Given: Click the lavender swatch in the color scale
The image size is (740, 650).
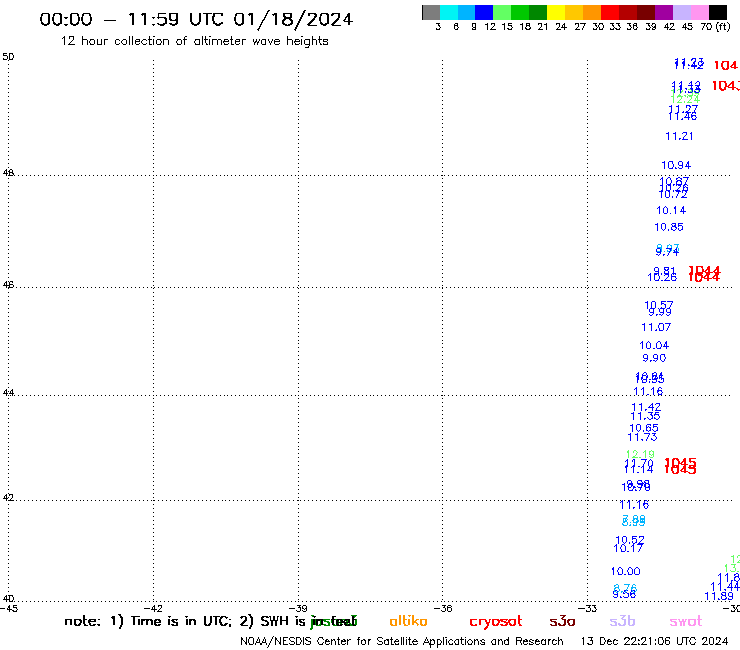Looking at the screenshot, I should pyautogui.click(x=681, y=12).
